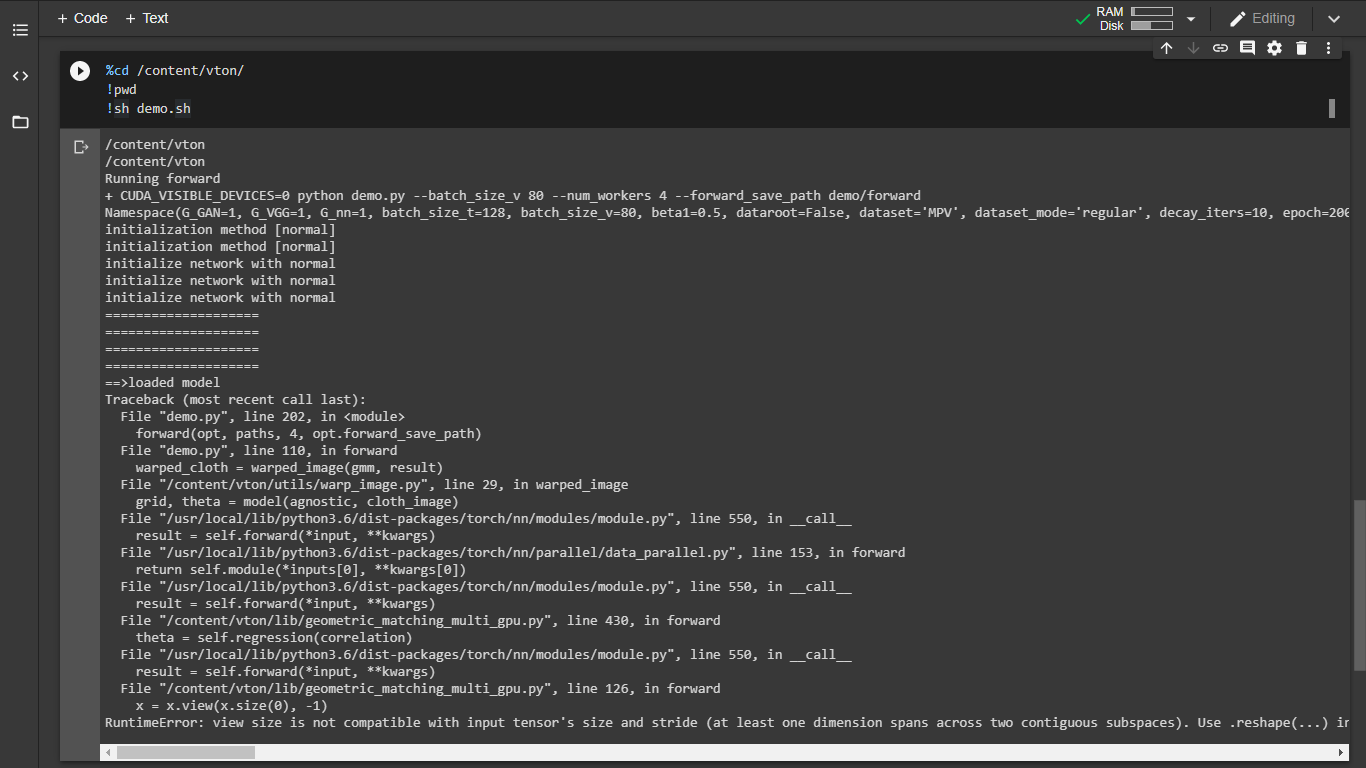Run the demo.sh code cell
Image resolution: width=1366 pixels, height=768 pixels.
(79, 70)
